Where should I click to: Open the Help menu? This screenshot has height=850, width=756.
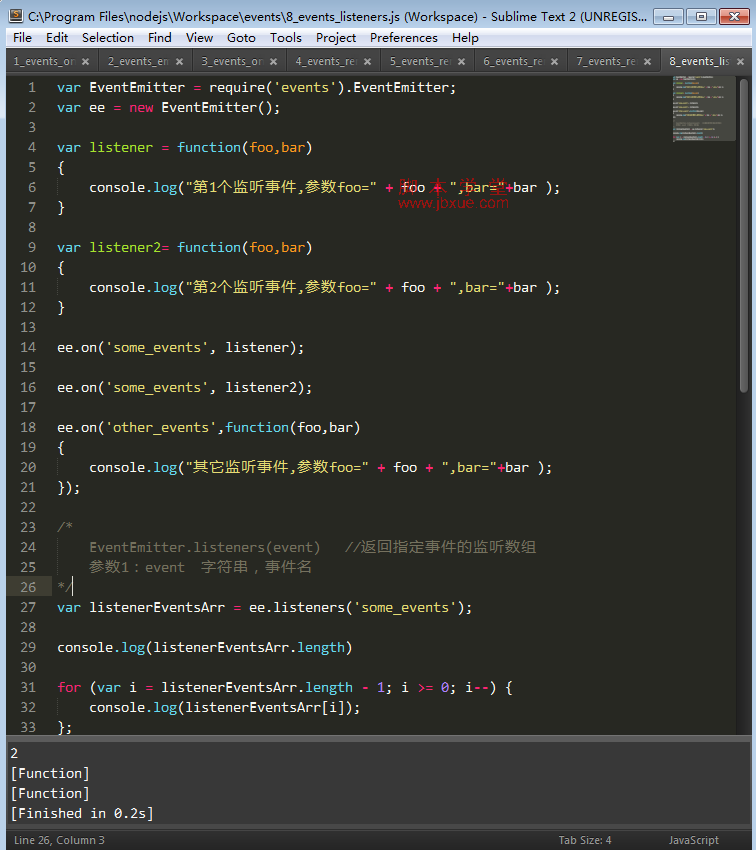[x=465, y=38]
